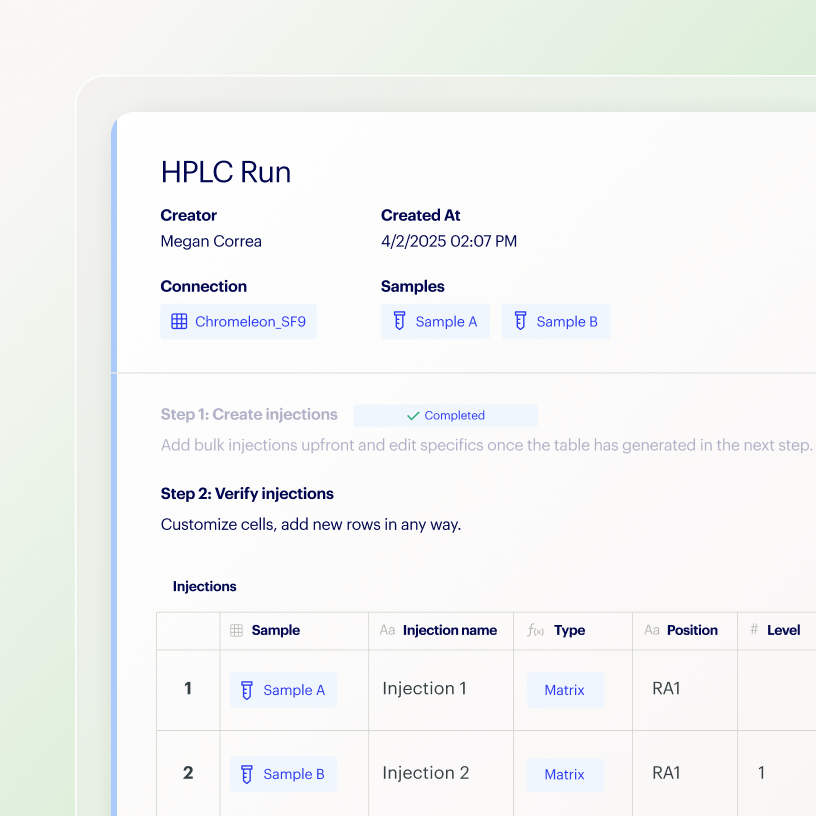This screenshot has width=816, height=816.
Task: Click creator name Megan Correa
Action: [211, 241]
